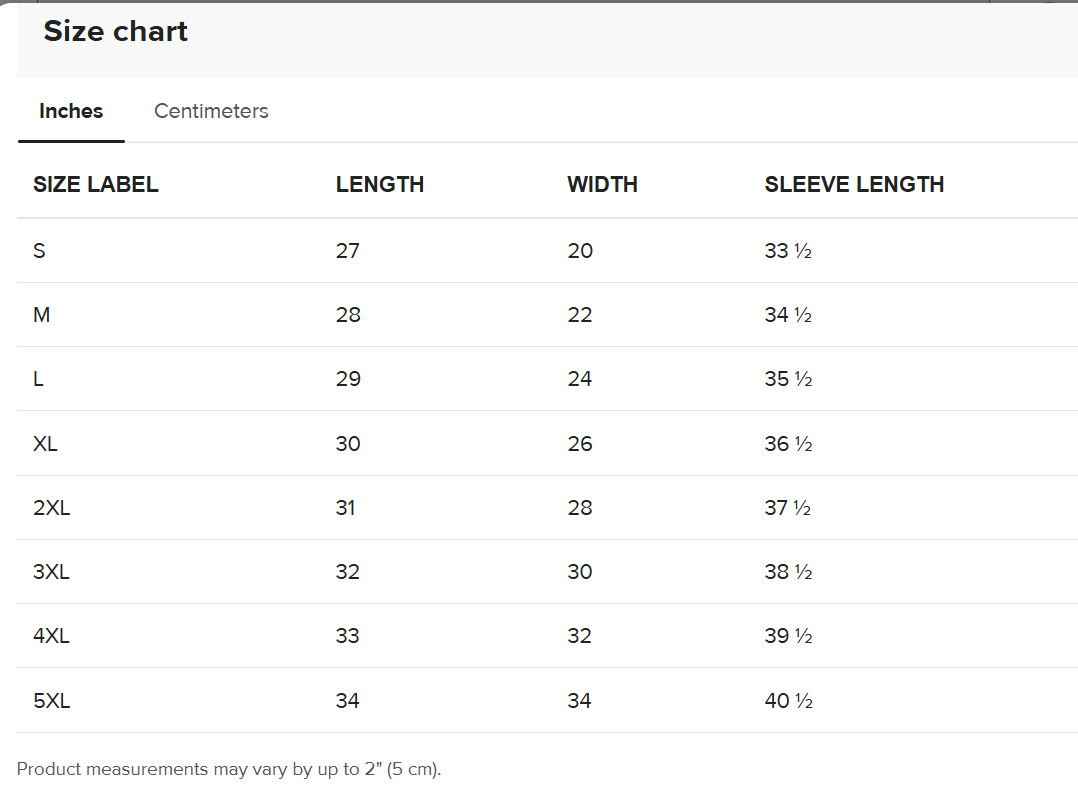The width and height of the screenshot is (1078, 799).
Task: Select the Inches tab
Action: tap(71, 111)
